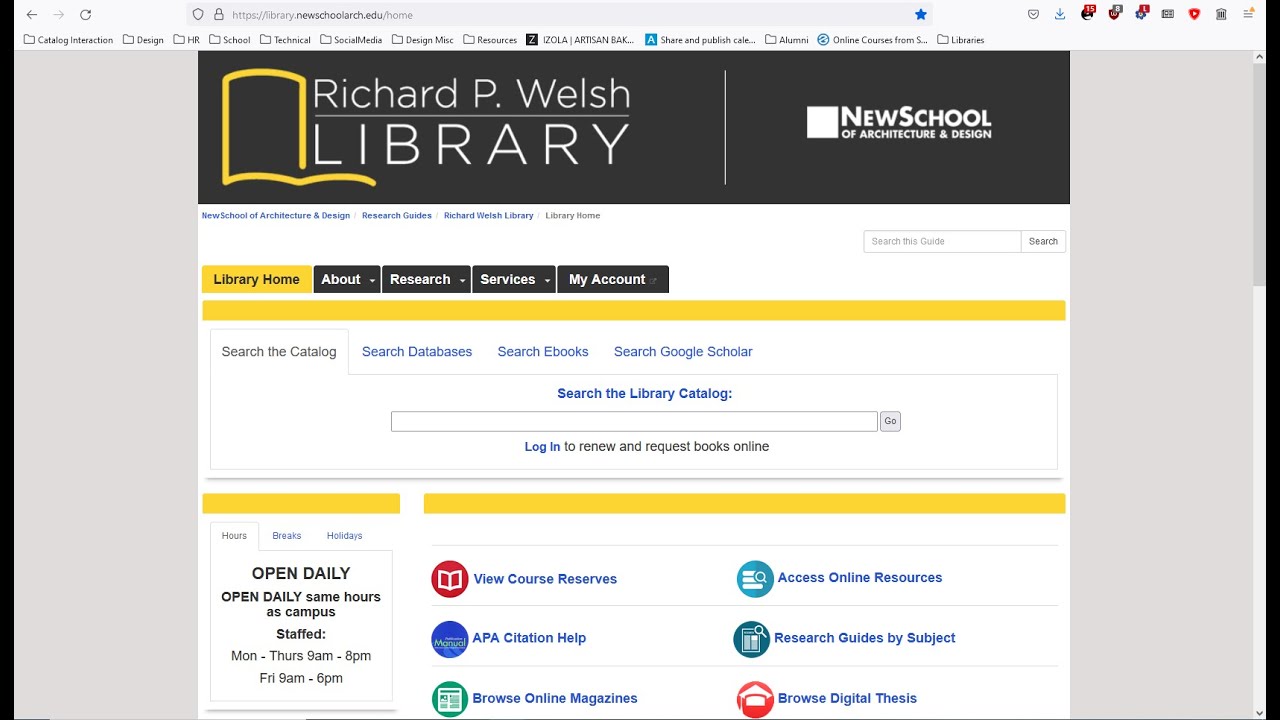Switch to the Search Google Scholar tab
Viewport: 1280px width, 720px height.
683,352
